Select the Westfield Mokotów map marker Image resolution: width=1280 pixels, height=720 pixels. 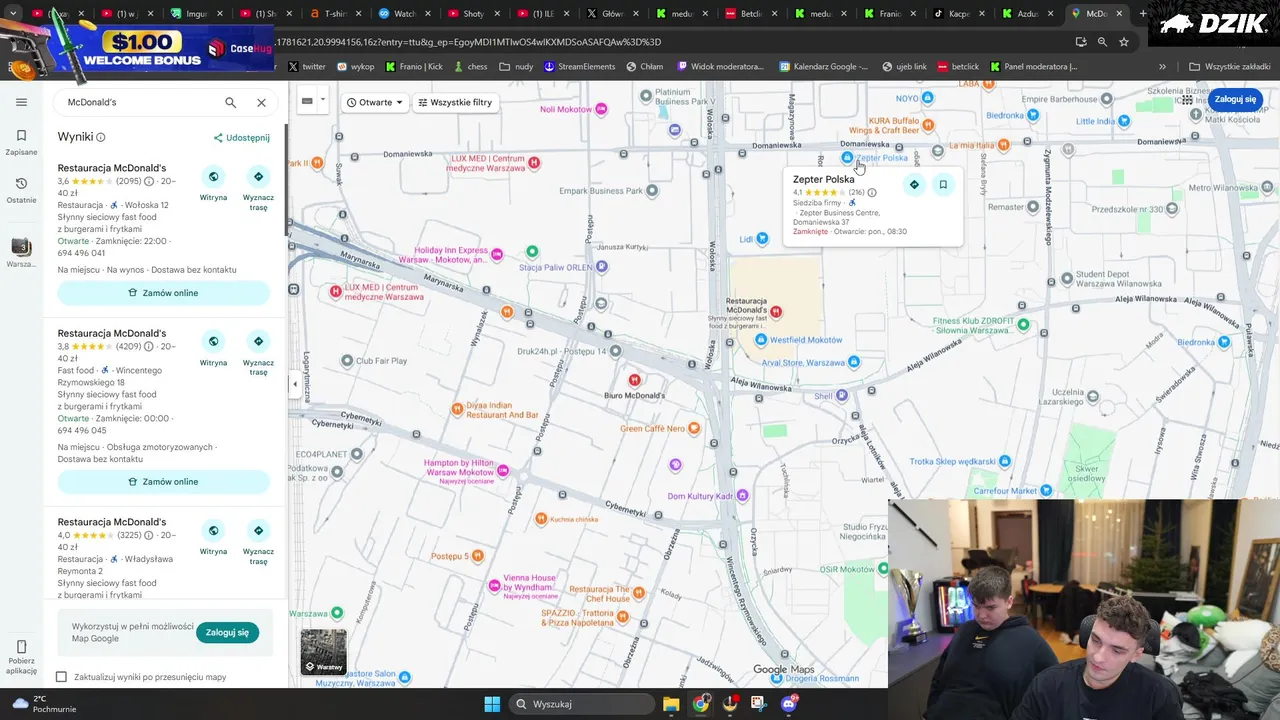click(762, 340)
